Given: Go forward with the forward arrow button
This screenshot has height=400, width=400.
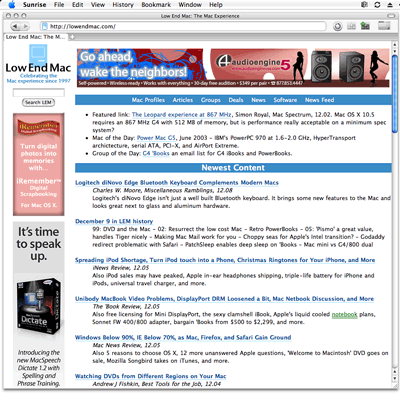Looking at the screenshot, I should click(x=25, y=26).
